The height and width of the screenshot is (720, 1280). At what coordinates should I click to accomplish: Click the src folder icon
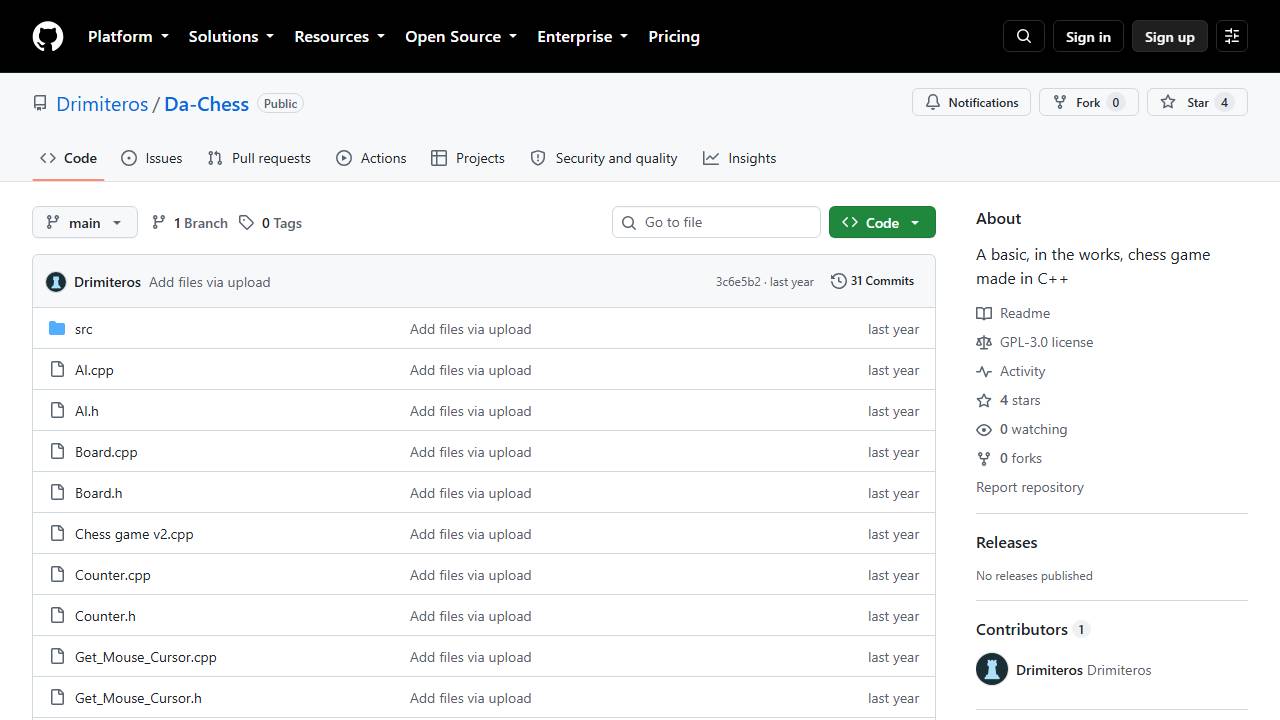(57, 329)
